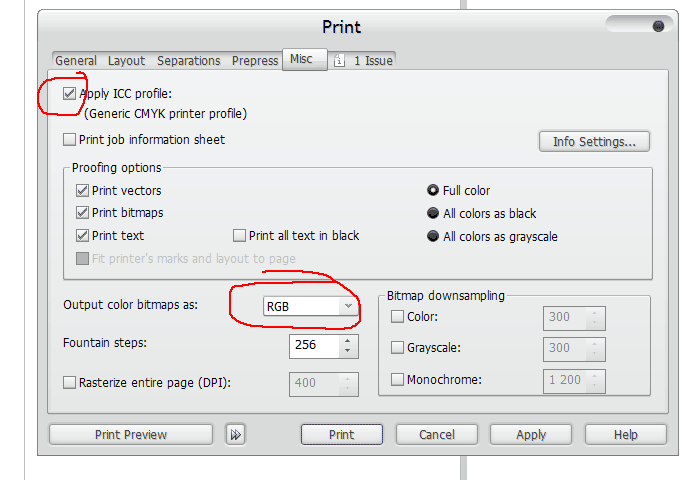698x480 pixels.
Task: Select the Full color radio button
Action: click(433, 191)
